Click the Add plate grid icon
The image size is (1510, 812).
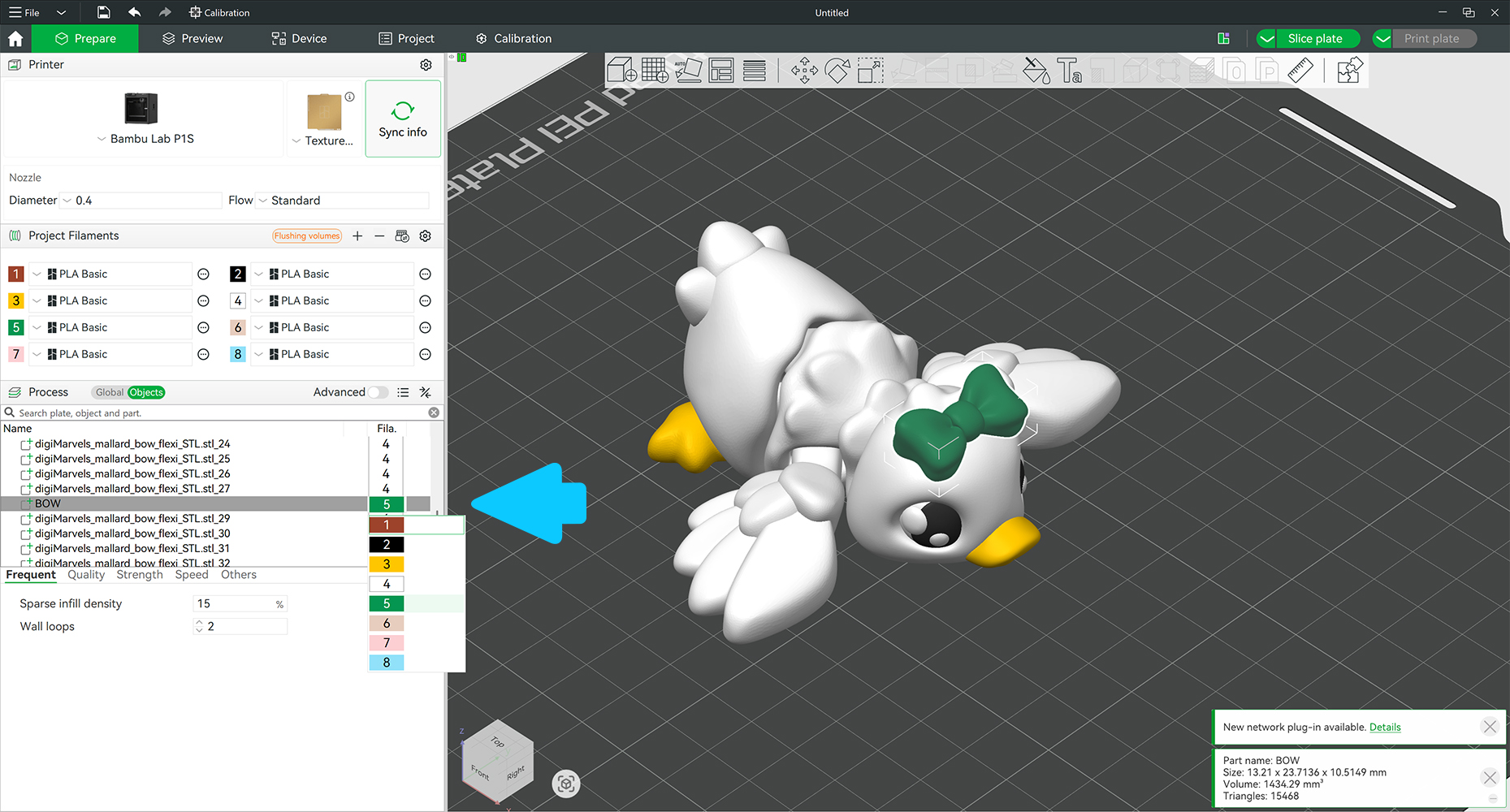[x=655, y=71]
